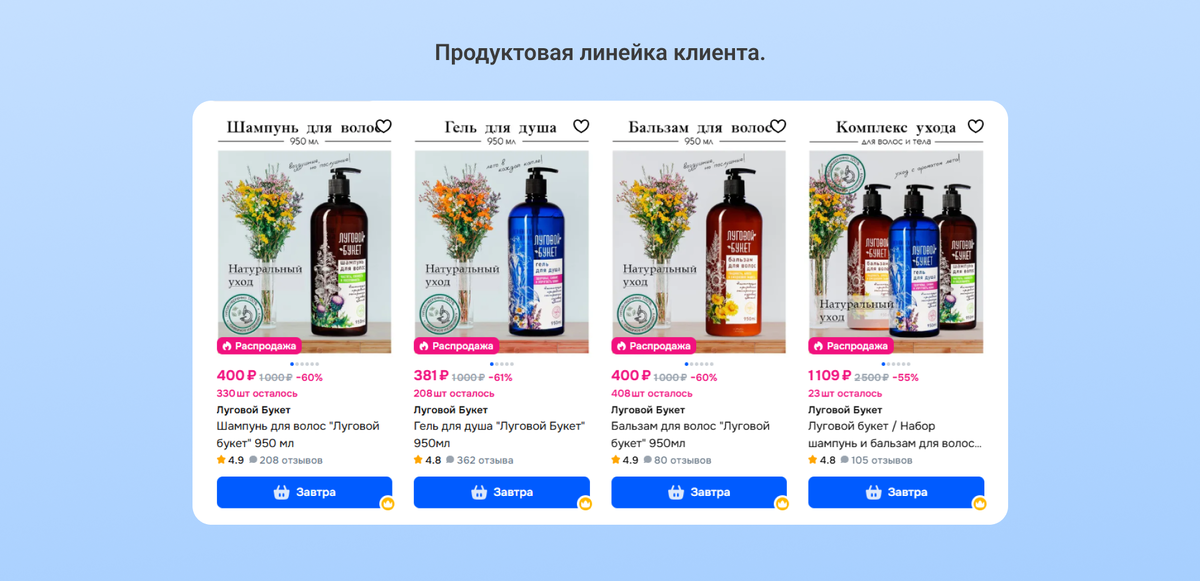
Task: Open 80 отзывов reviews link
Action: coord(683,460)
